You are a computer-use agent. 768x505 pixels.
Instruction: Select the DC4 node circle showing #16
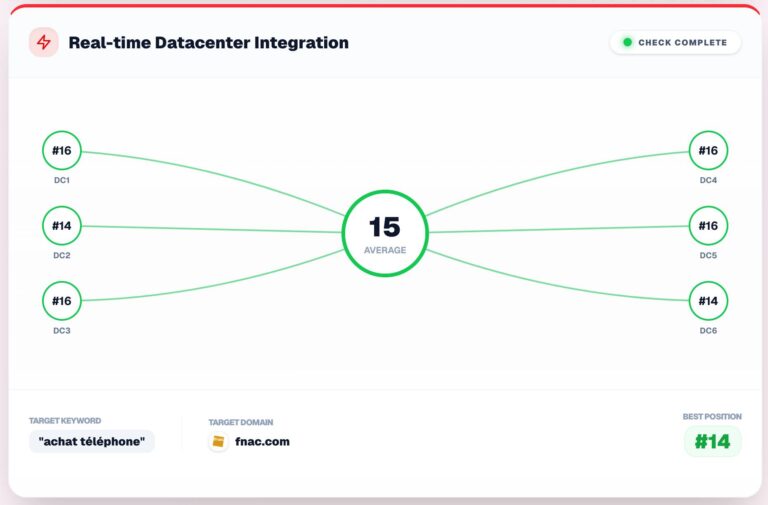tap(708, 151)
